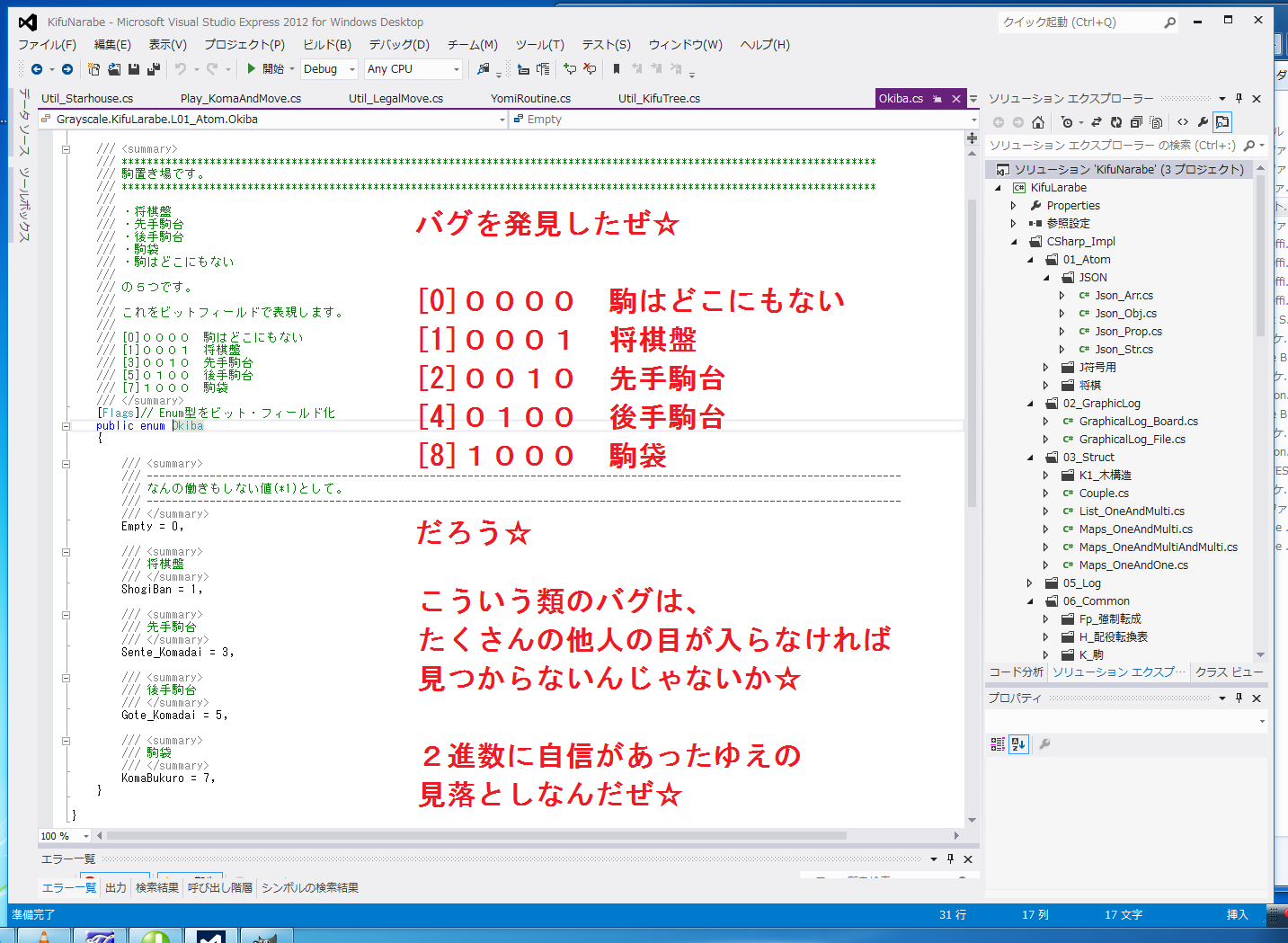Click the Save All toolbar icon
This screenshot has width=1288, height=943.
coord(154,69)
